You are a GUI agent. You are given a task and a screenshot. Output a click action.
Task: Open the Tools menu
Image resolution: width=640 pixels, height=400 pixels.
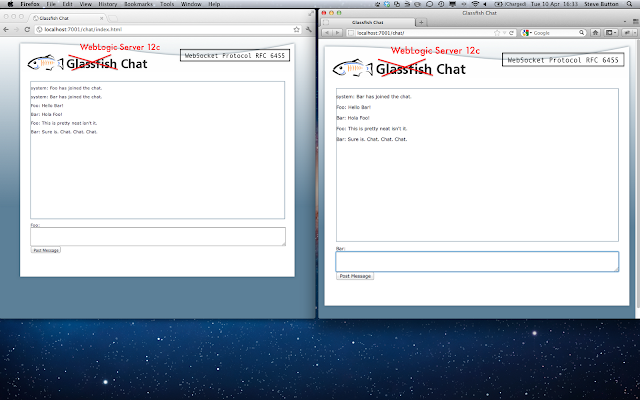tap(167, 4)
